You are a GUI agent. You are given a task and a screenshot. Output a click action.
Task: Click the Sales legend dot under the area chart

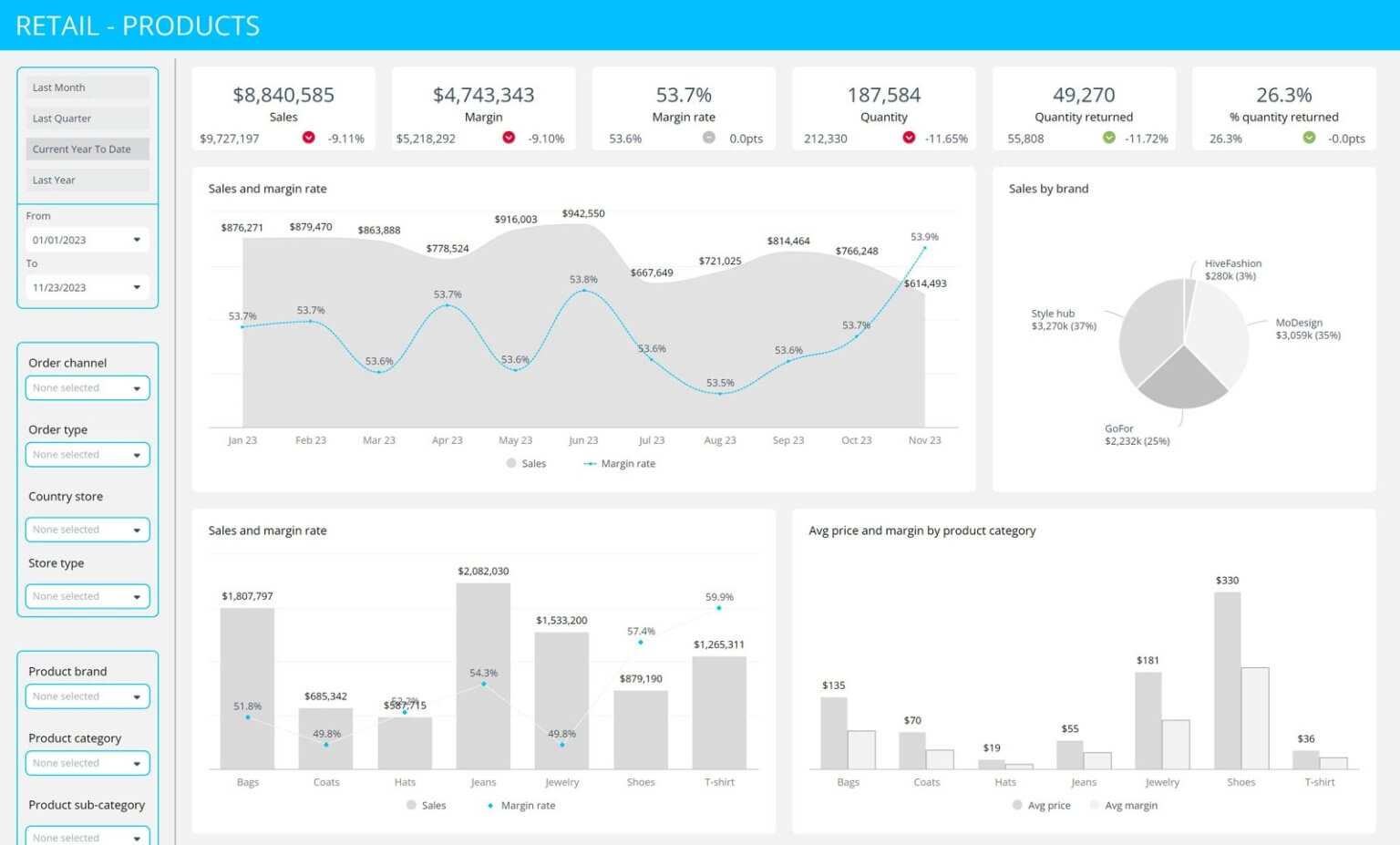point(510,463)
